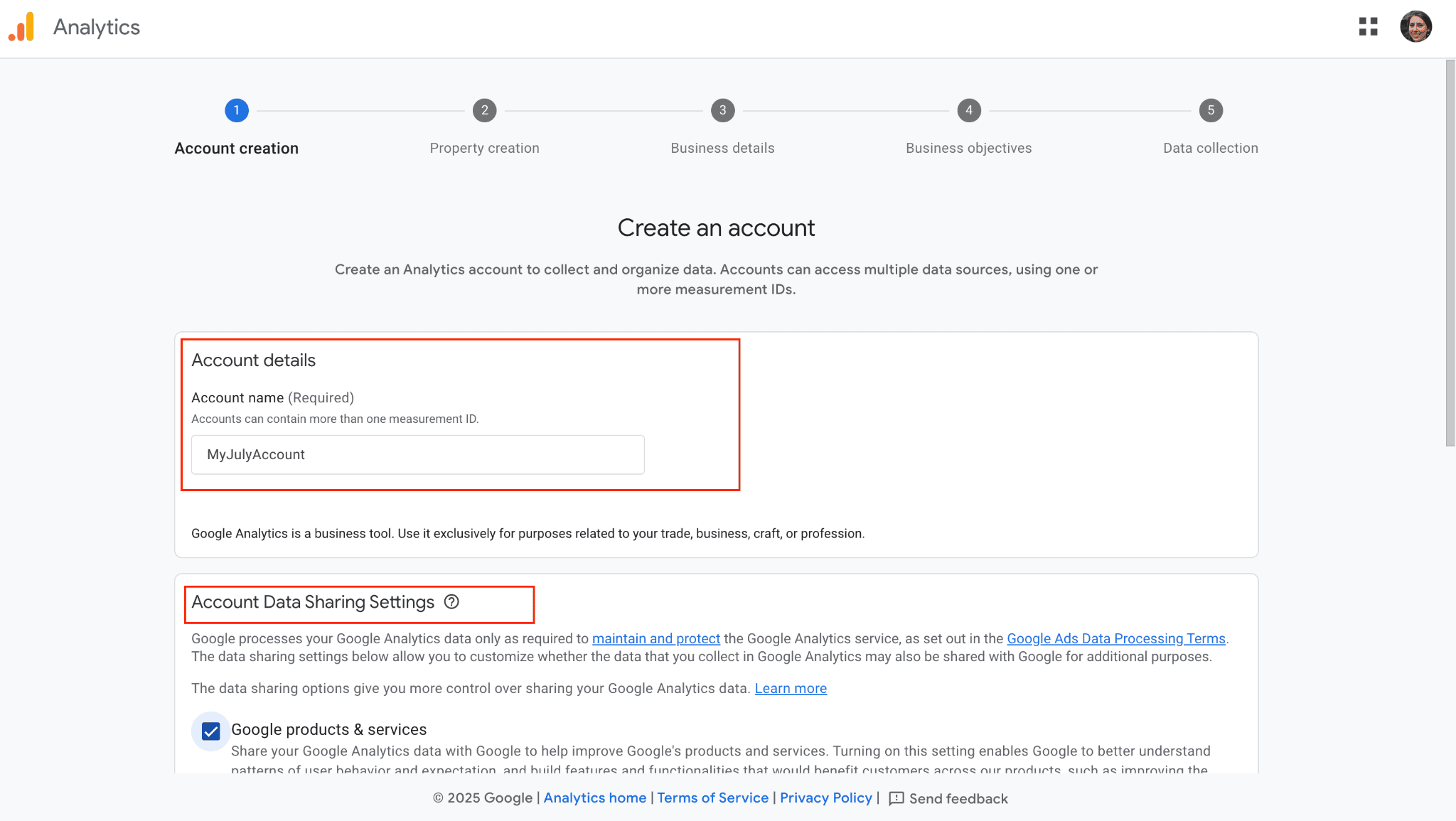
Task: Click step 5 circle for Data collection
Action: coord(1211,110)
